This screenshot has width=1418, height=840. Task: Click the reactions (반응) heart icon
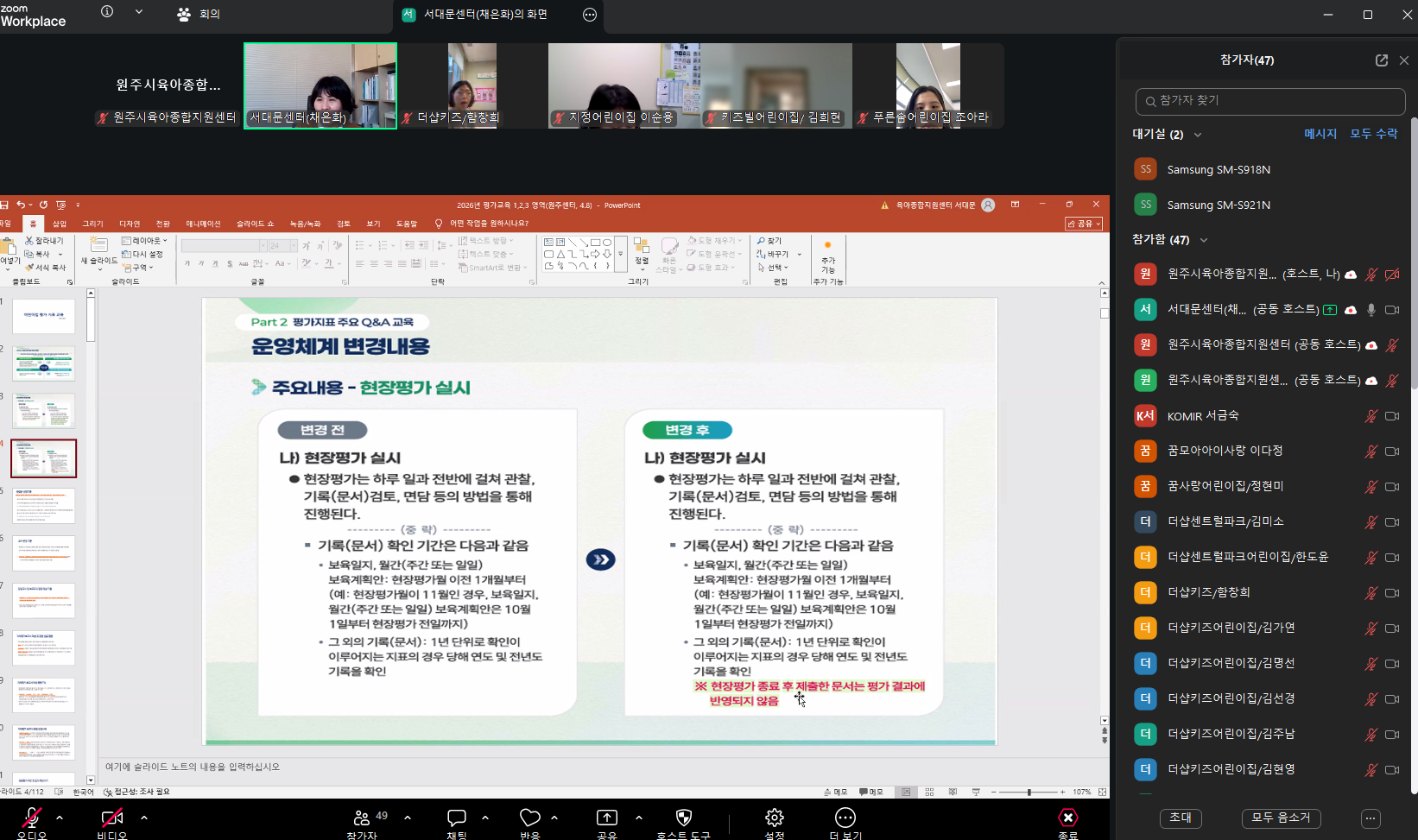[x=529, y=818]
